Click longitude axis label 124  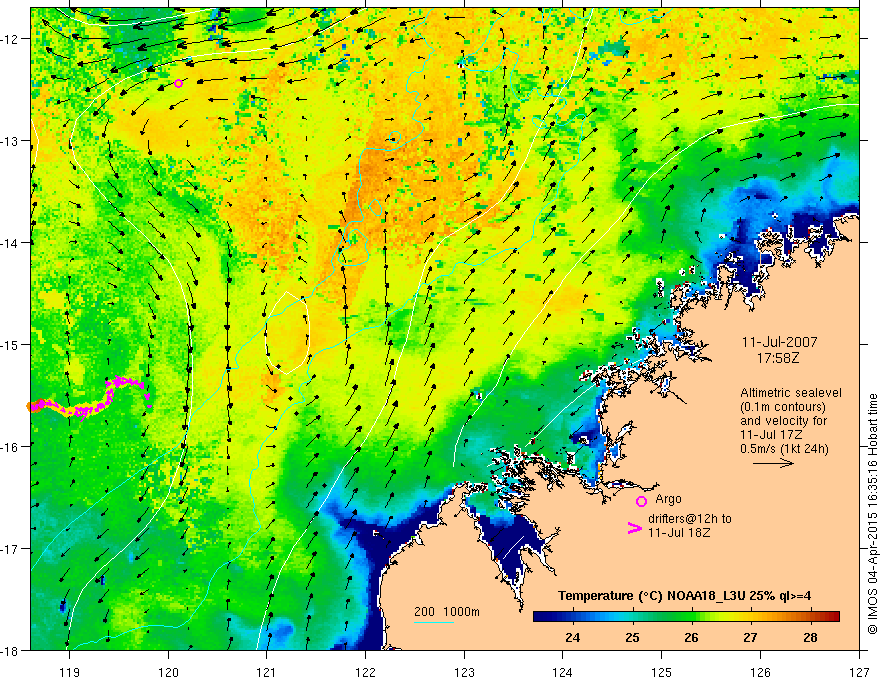(563, 671)
